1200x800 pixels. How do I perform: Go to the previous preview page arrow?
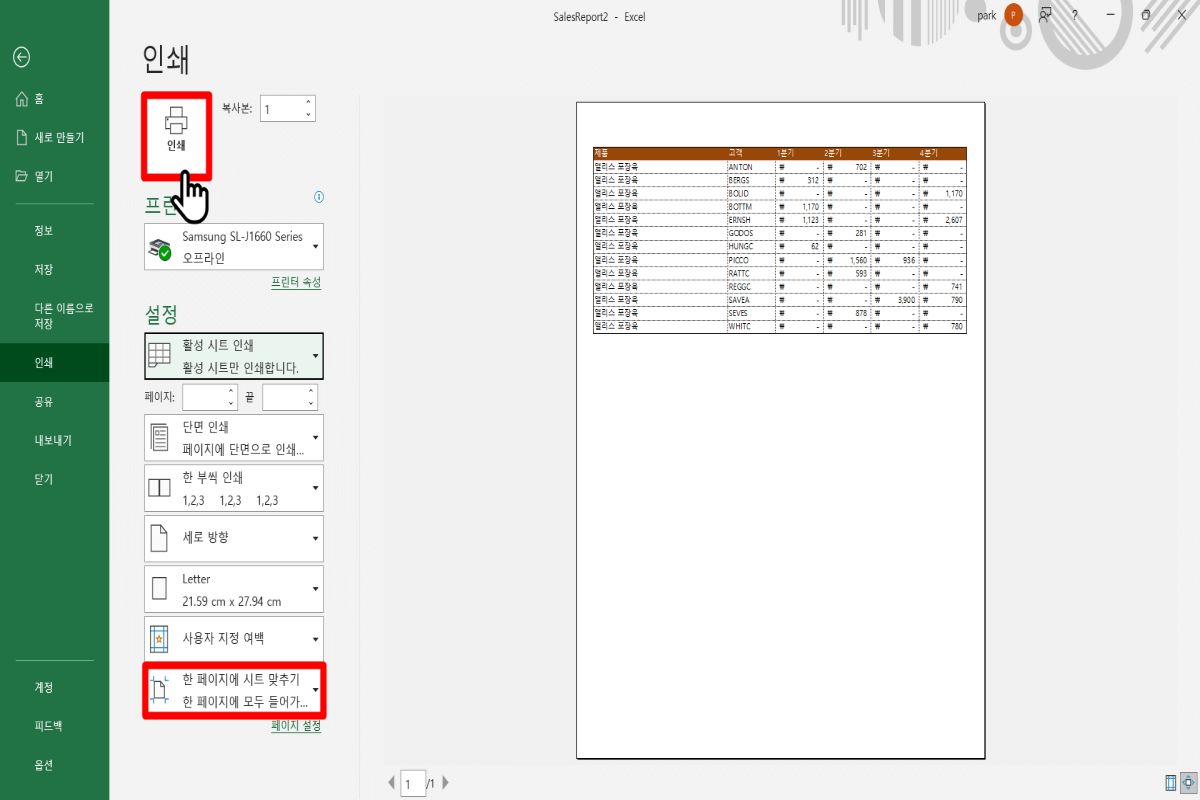tap(392, 783)
